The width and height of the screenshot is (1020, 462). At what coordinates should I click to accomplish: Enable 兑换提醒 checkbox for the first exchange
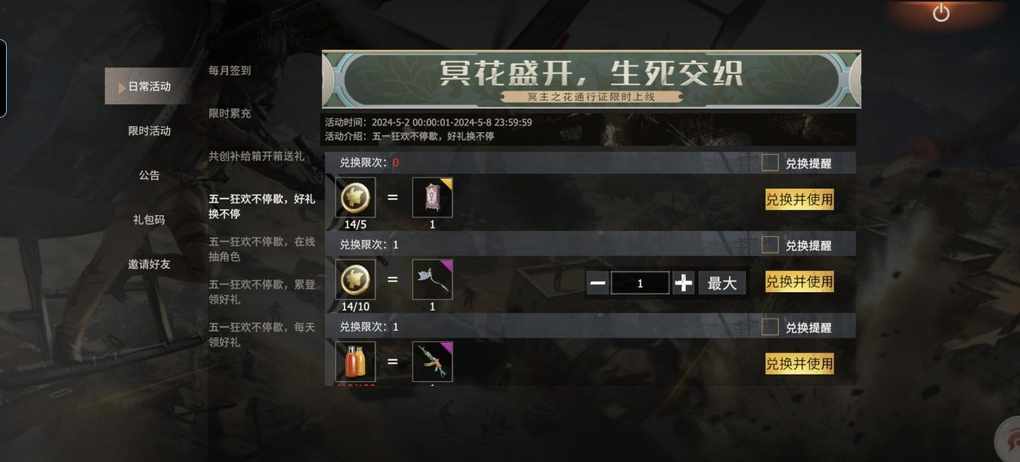(770, 163)
